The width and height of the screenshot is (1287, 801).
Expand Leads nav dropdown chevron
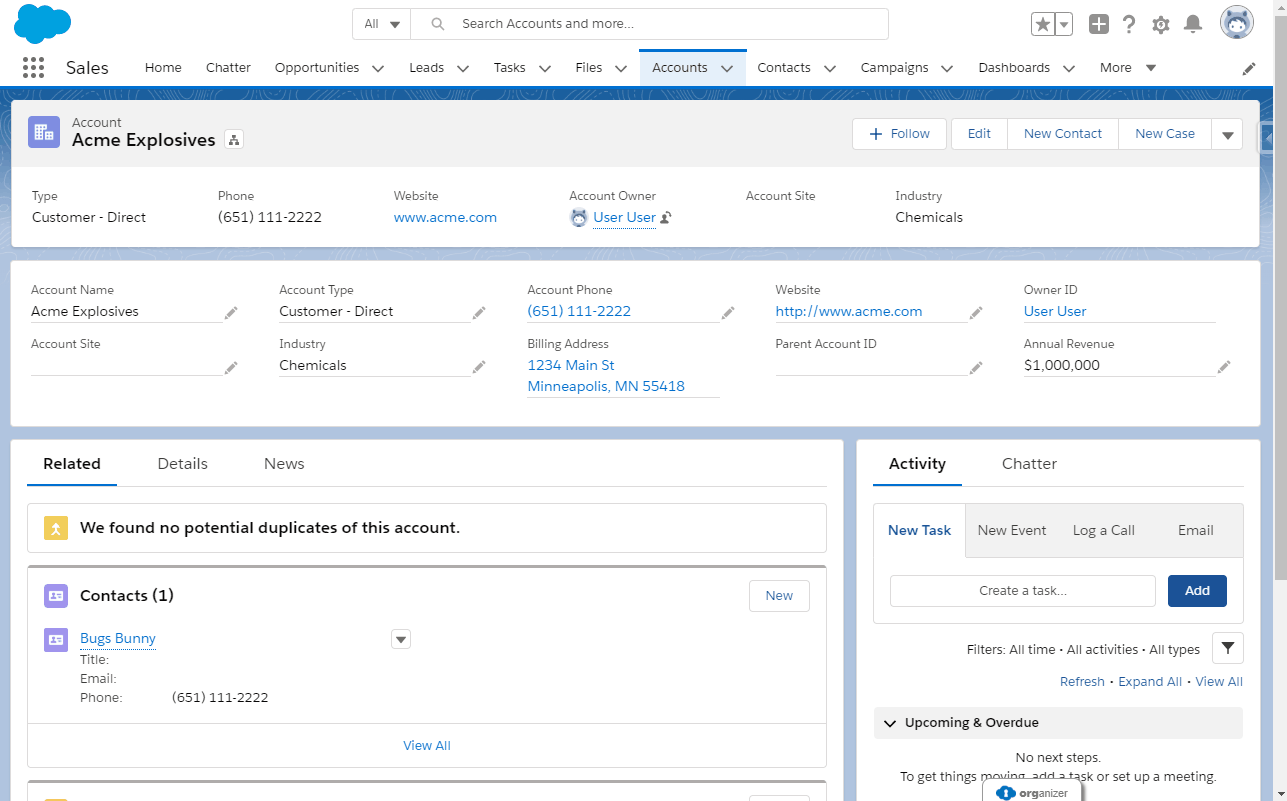click(x=463, y=68)
